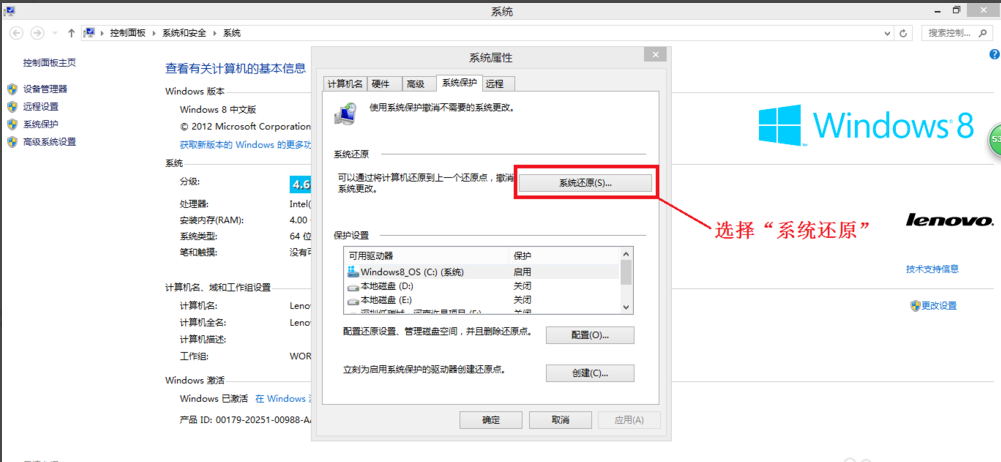
Task: Switch to the 高级 tab
Action: [x=419, y=84]
